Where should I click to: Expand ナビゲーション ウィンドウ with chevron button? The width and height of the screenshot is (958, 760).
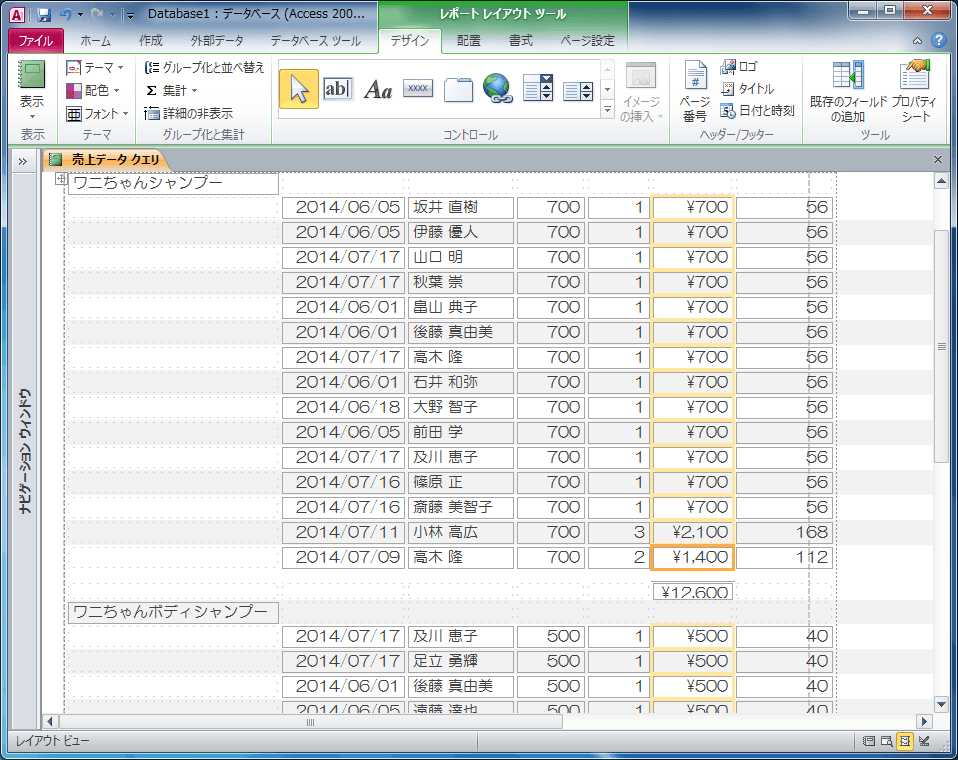[x=23, y=161]
